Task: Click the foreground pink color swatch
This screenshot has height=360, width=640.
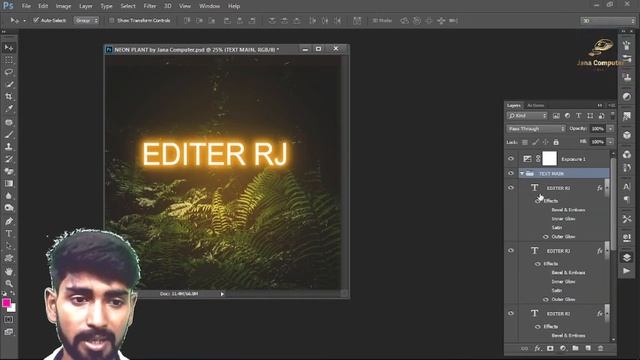Action: 6,302
